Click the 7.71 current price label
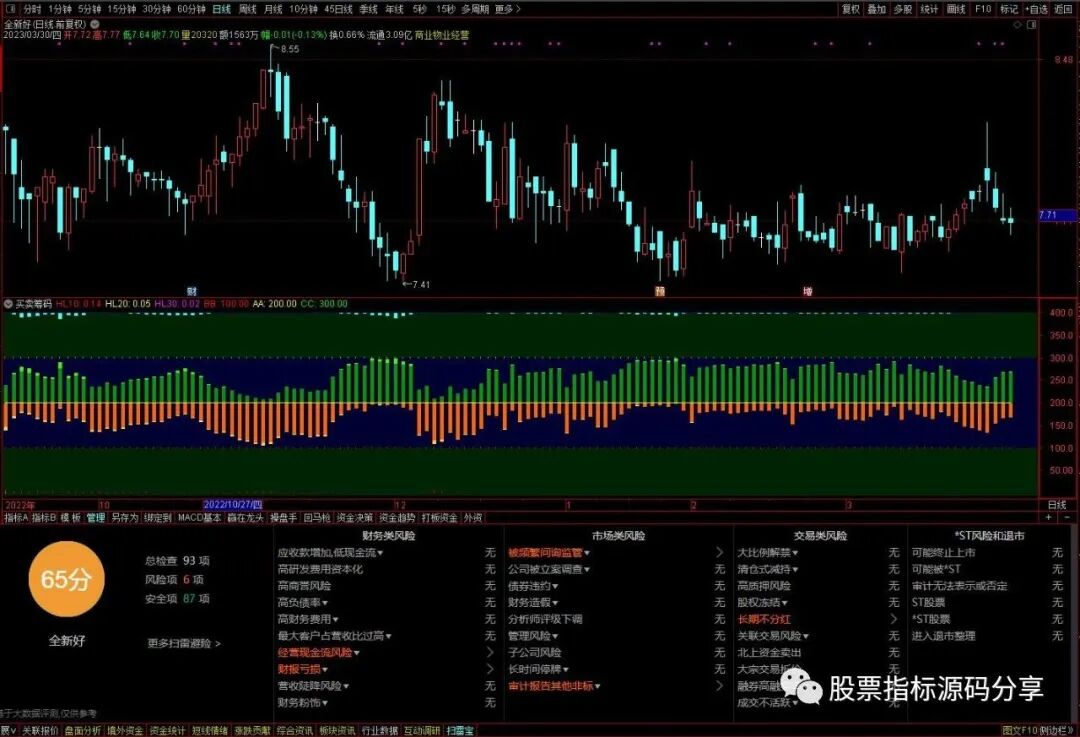The image size is (1080, 737). tap(1057, 216)
